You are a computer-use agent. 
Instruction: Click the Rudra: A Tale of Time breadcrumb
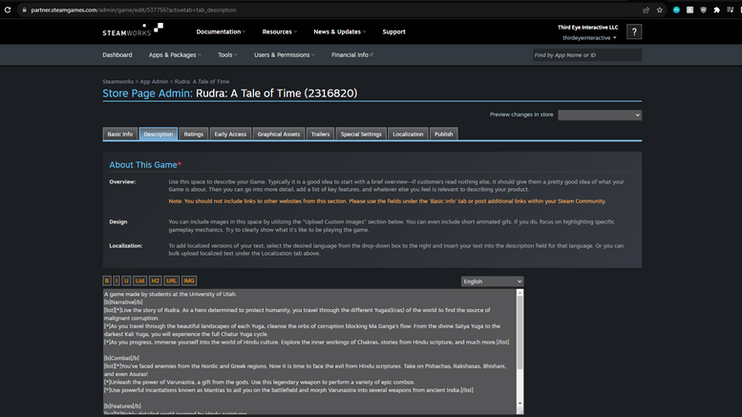202,81
